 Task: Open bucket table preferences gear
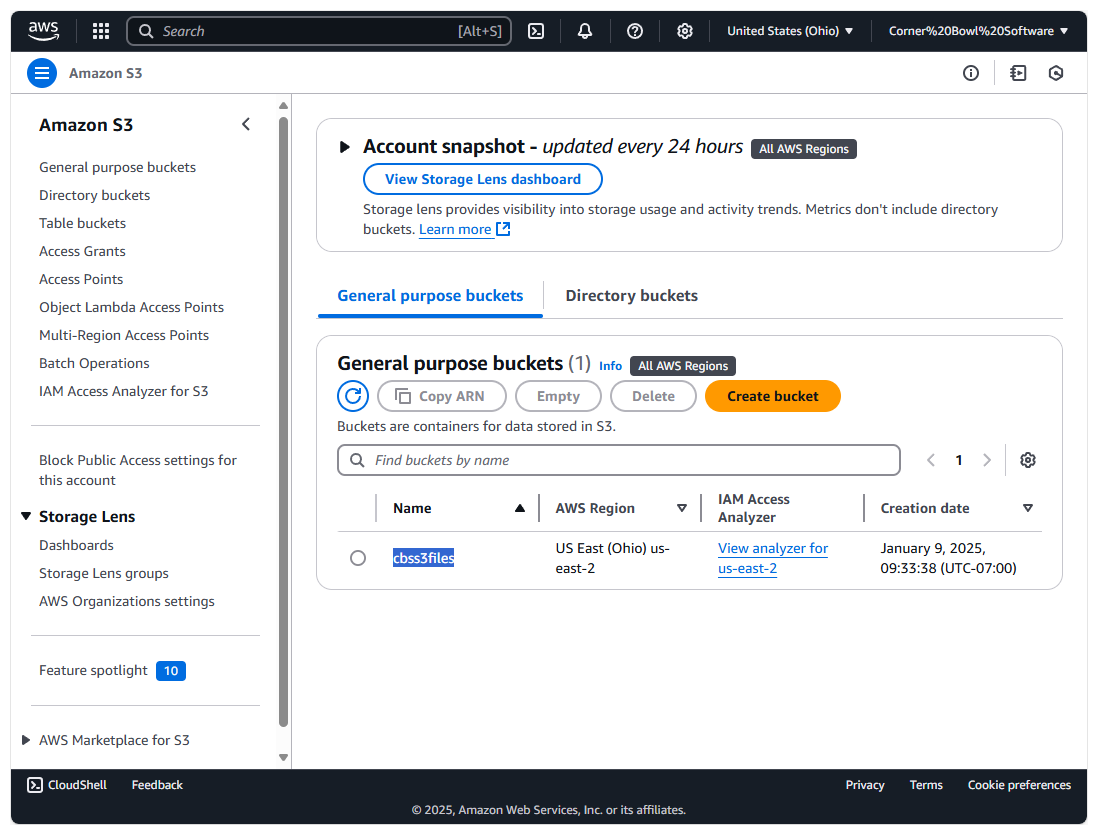click(1028, 460)
